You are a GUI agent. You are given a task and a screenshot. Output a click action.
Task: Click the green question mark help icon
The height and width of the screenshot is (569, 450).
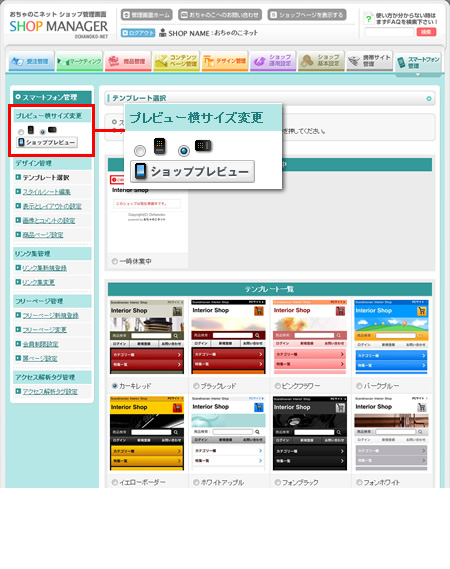[x=369, y=19]
